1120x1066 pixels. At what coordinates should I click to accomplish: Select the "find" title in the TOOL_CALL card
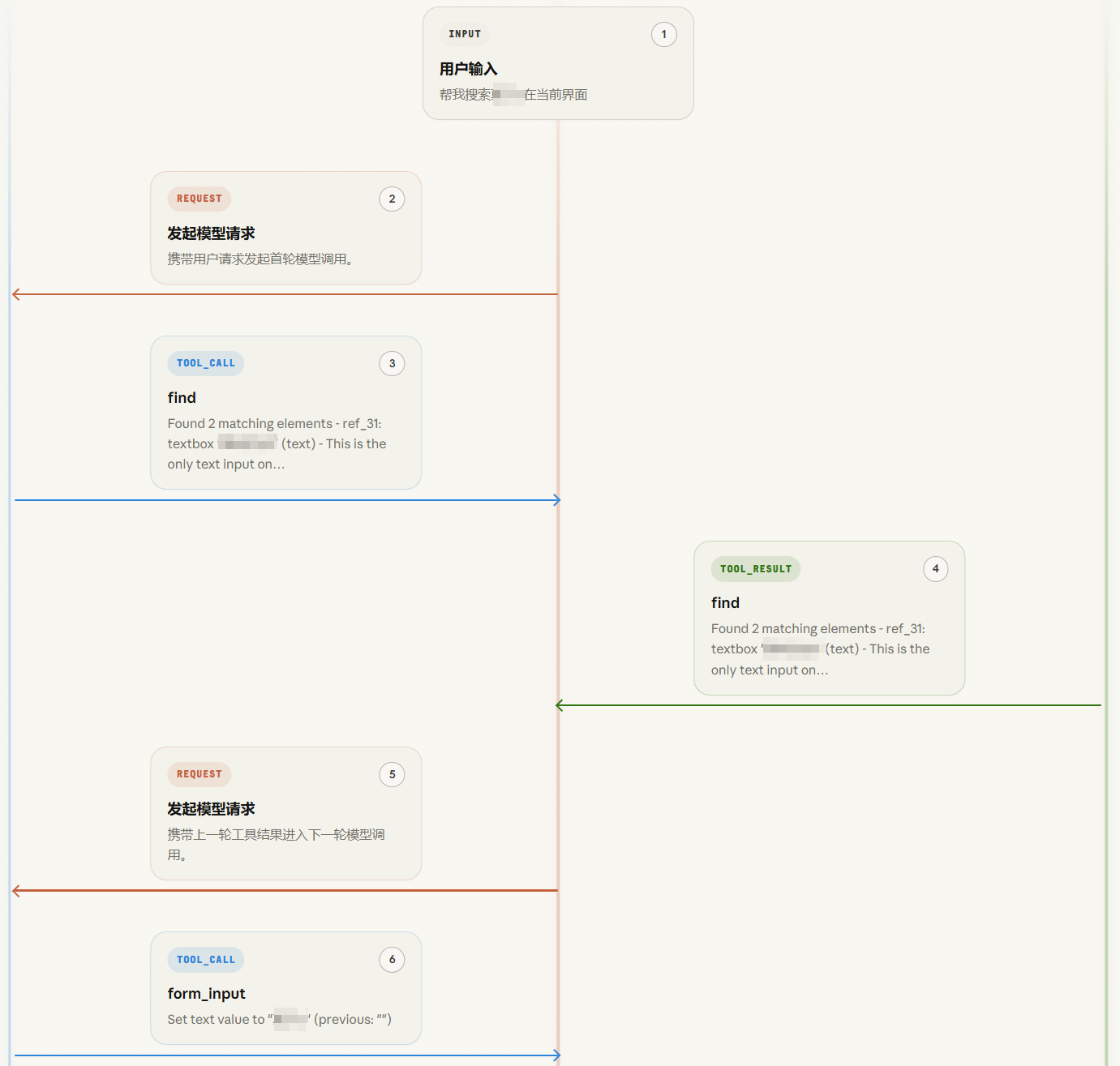click(x=182, y=398)
